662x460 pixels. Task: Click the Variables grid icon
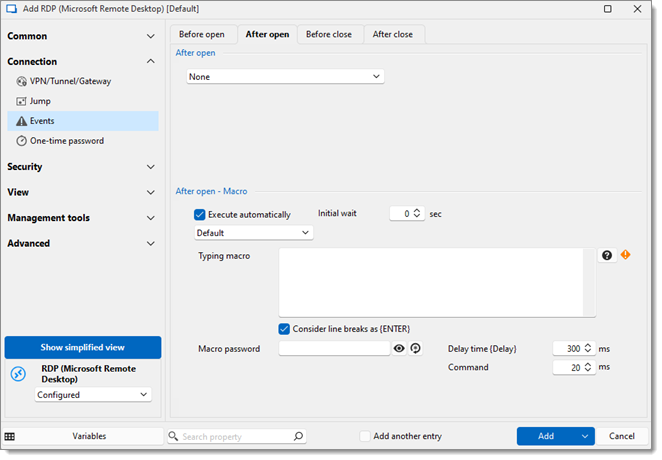(x=10, y=436)
